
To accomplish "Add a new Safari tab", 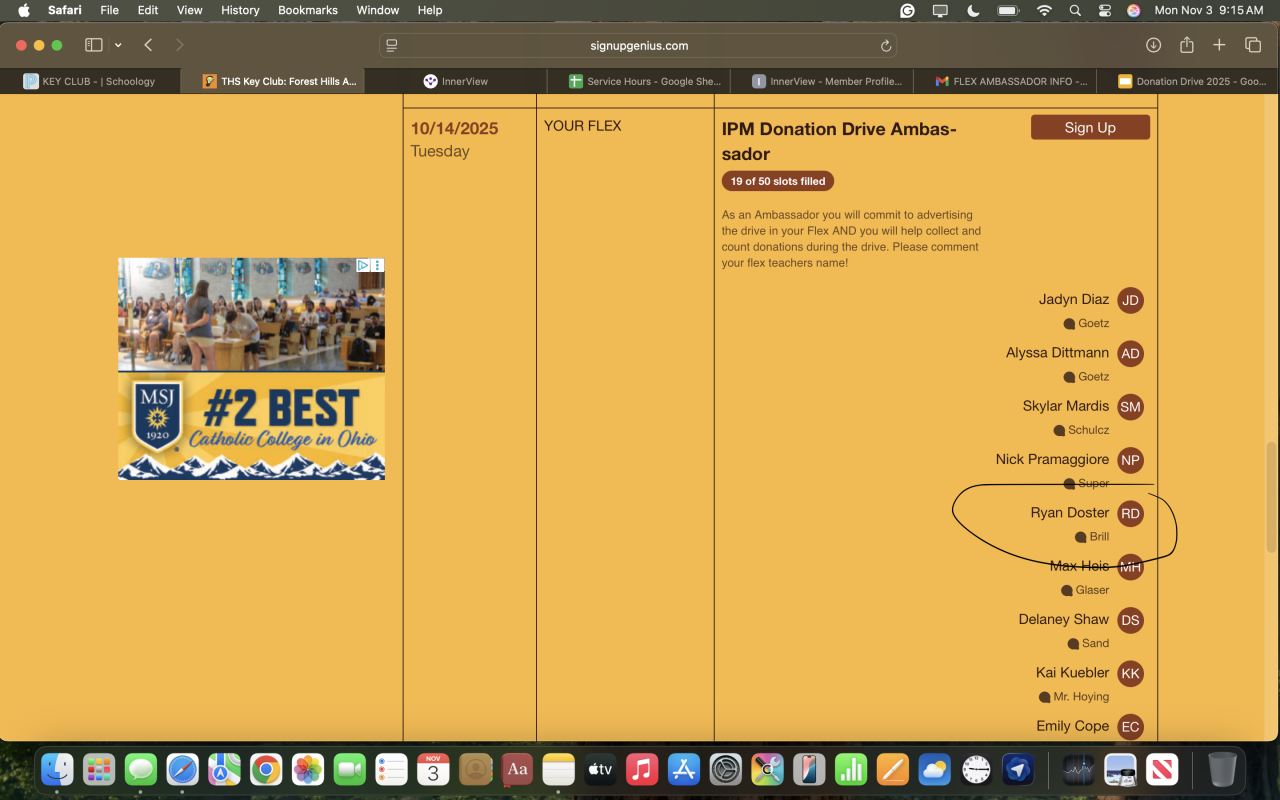I will (x=1219, y=45).
